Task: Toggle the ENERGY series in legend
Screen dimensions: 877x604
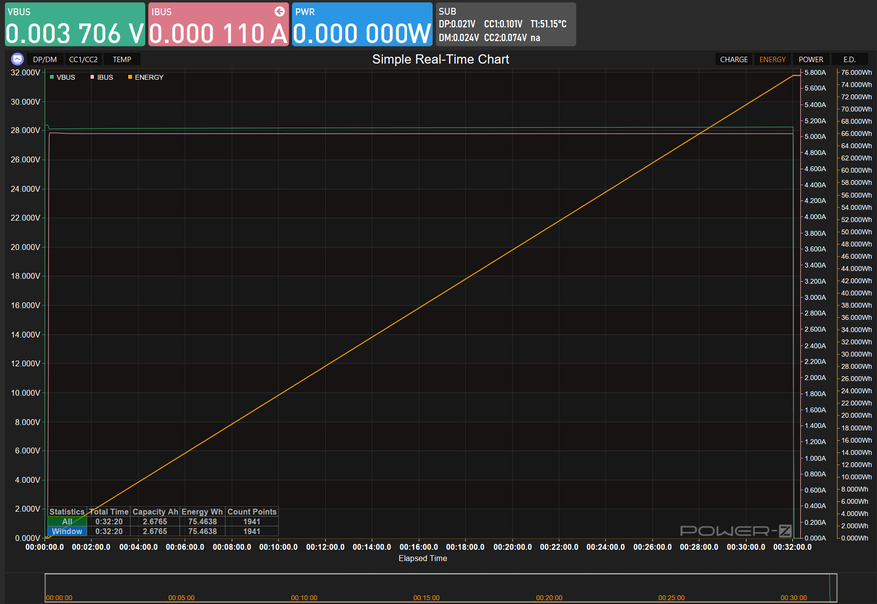Action: (x=144, y=77)
